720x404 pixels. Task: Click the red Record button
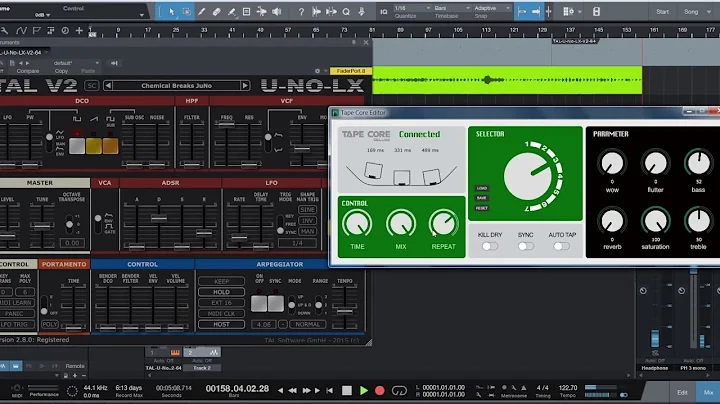pos(379,390)
